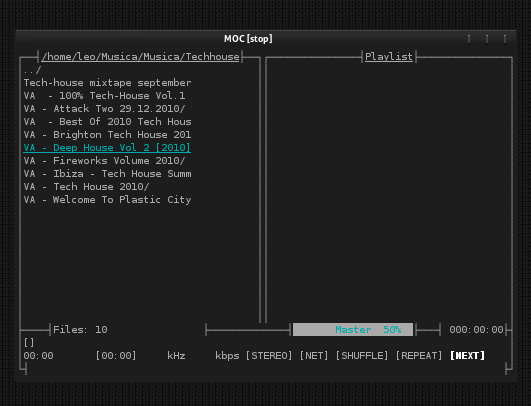Click the MOC [stop] window title
The height and width of the screenshot is (406, 531).
coord(248,39)
